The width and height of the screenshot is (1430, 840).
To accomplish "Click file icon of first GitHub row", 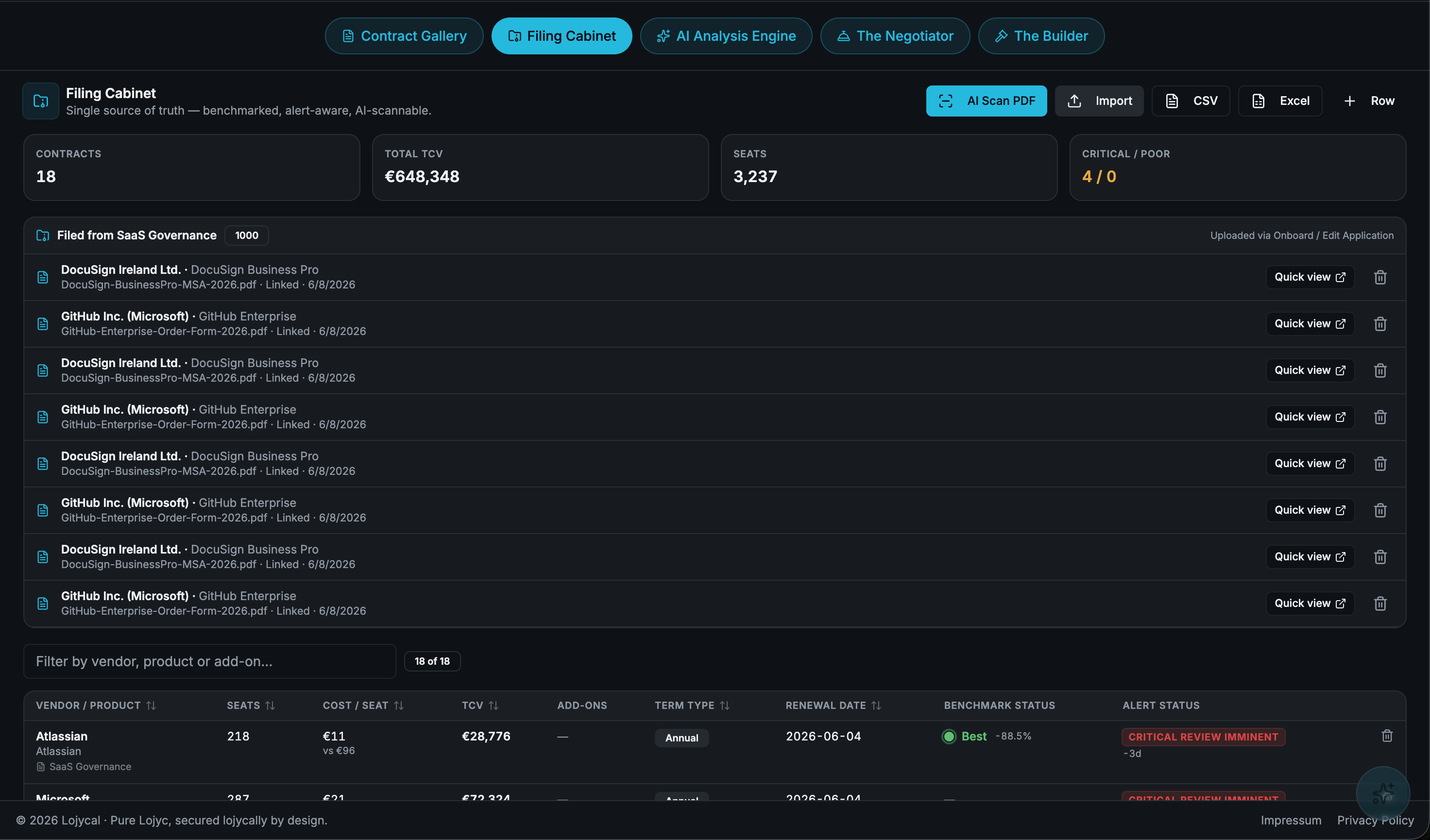I will 43,323.
